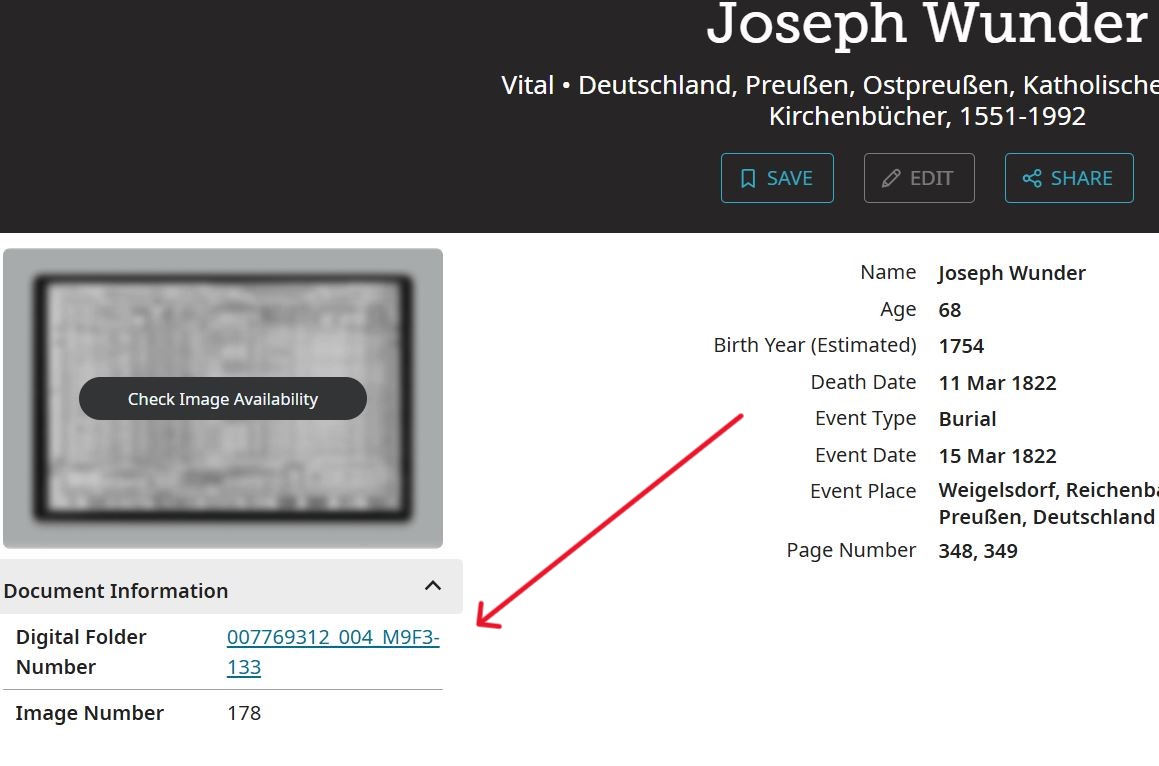Click the Digital Folder Number label
The width and height of the screenshot is (1159, 766).
click(x=81, y=652)
